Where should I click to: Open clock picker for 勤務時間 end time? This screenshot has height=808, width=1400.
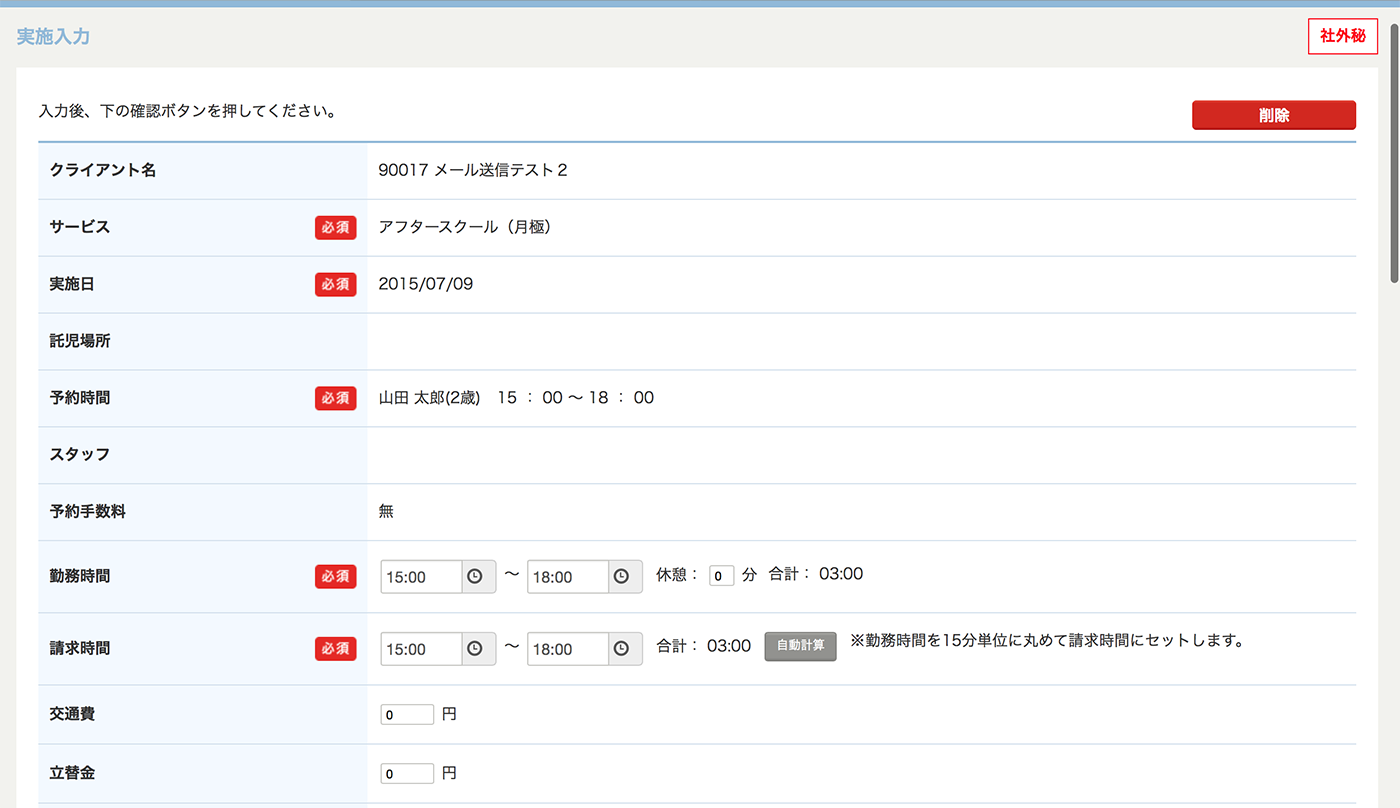pos(625,577)
